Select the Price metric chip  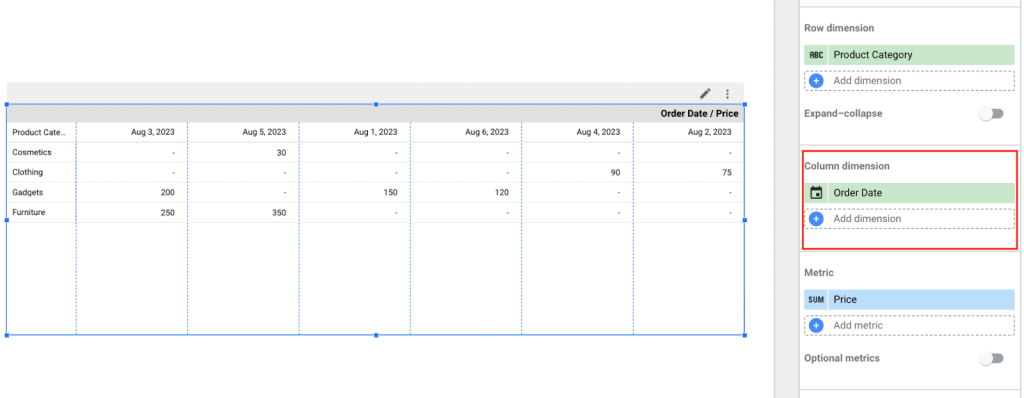pos(910,299)
